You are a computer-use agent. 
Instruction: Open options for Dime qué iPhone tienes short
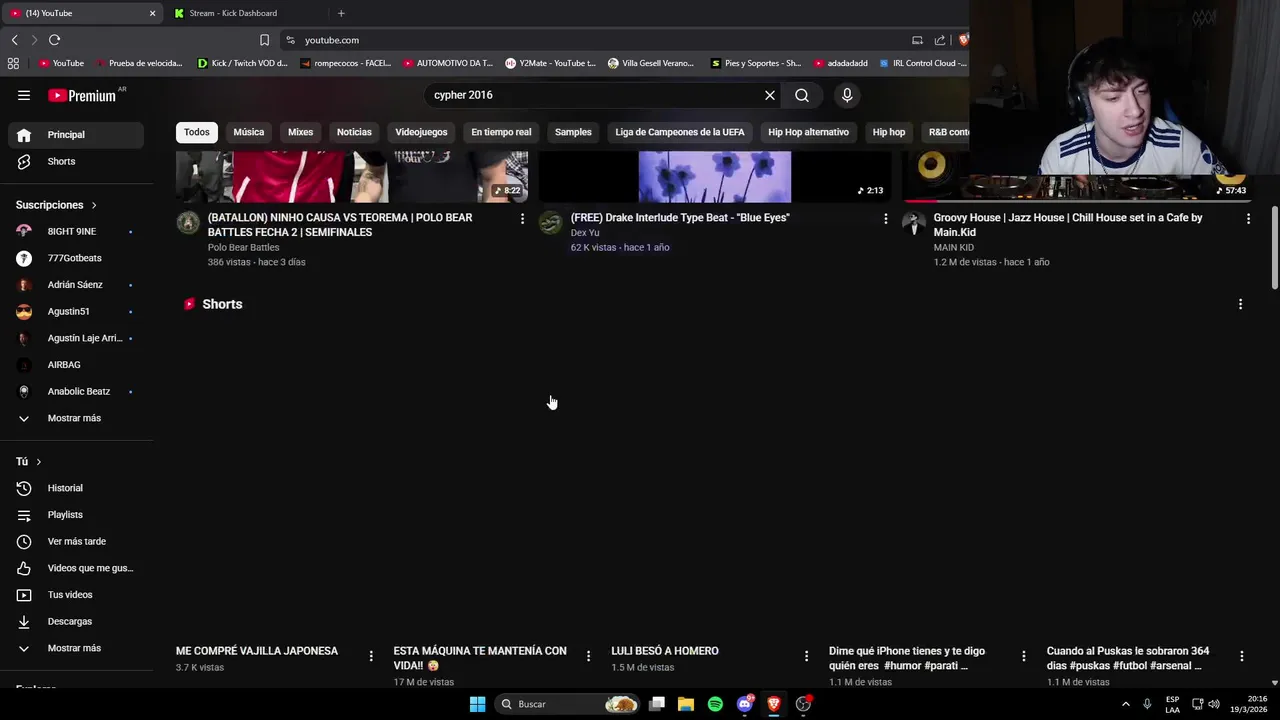tap(1023, 656)
